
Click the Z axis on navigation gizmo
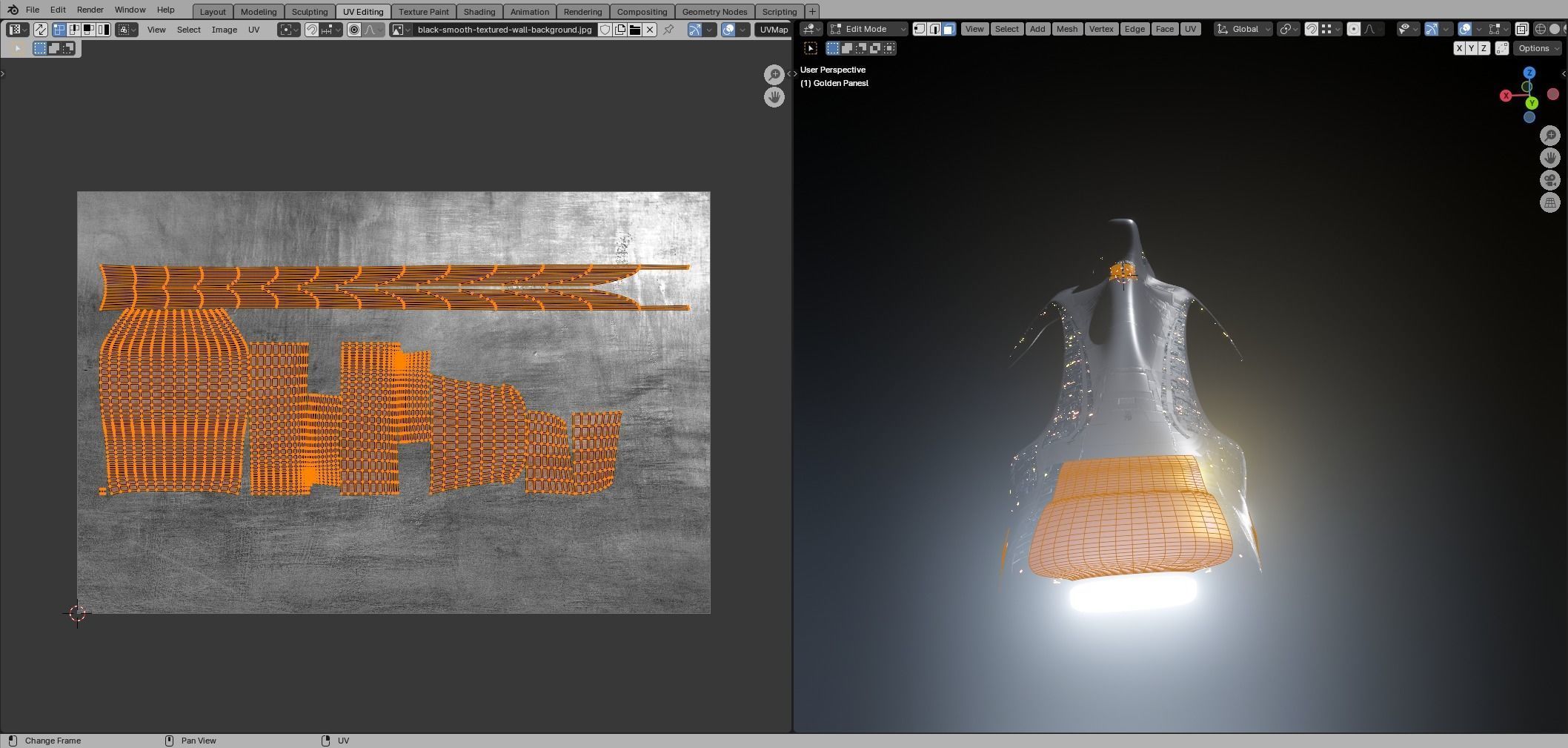1529,73
